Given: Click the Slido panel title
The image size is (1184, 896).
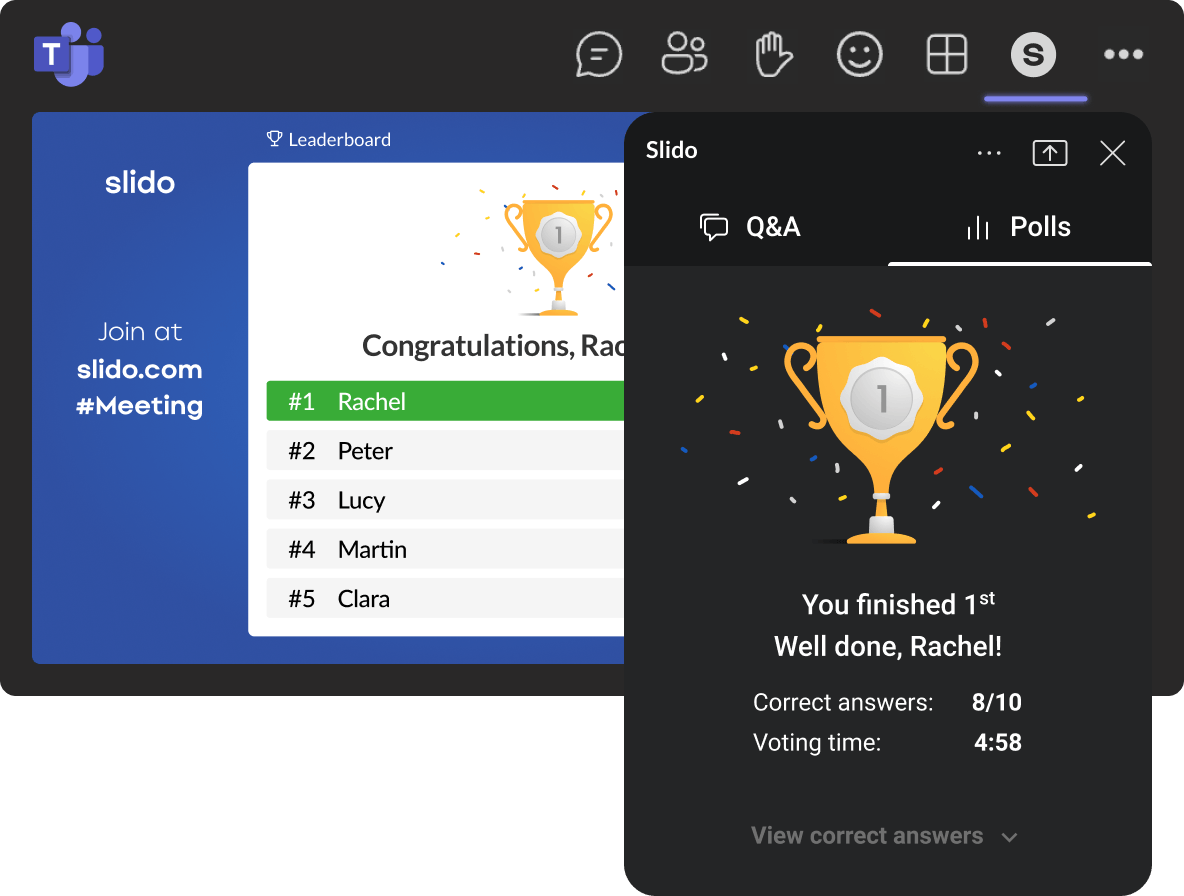Looking at the screenshot, I should 671,150.
